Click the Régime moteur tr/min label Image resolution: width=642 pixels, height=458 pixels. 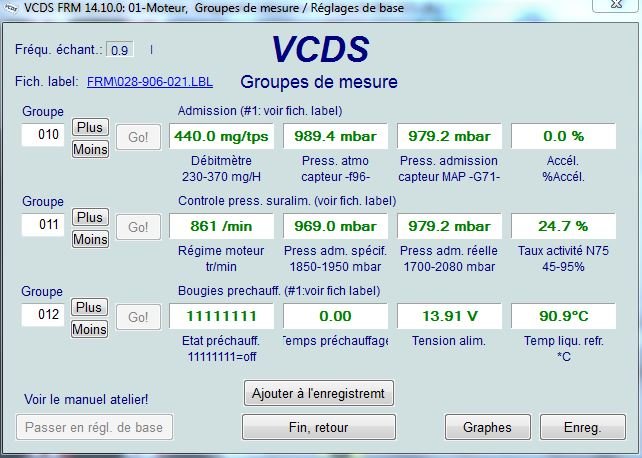221,259
